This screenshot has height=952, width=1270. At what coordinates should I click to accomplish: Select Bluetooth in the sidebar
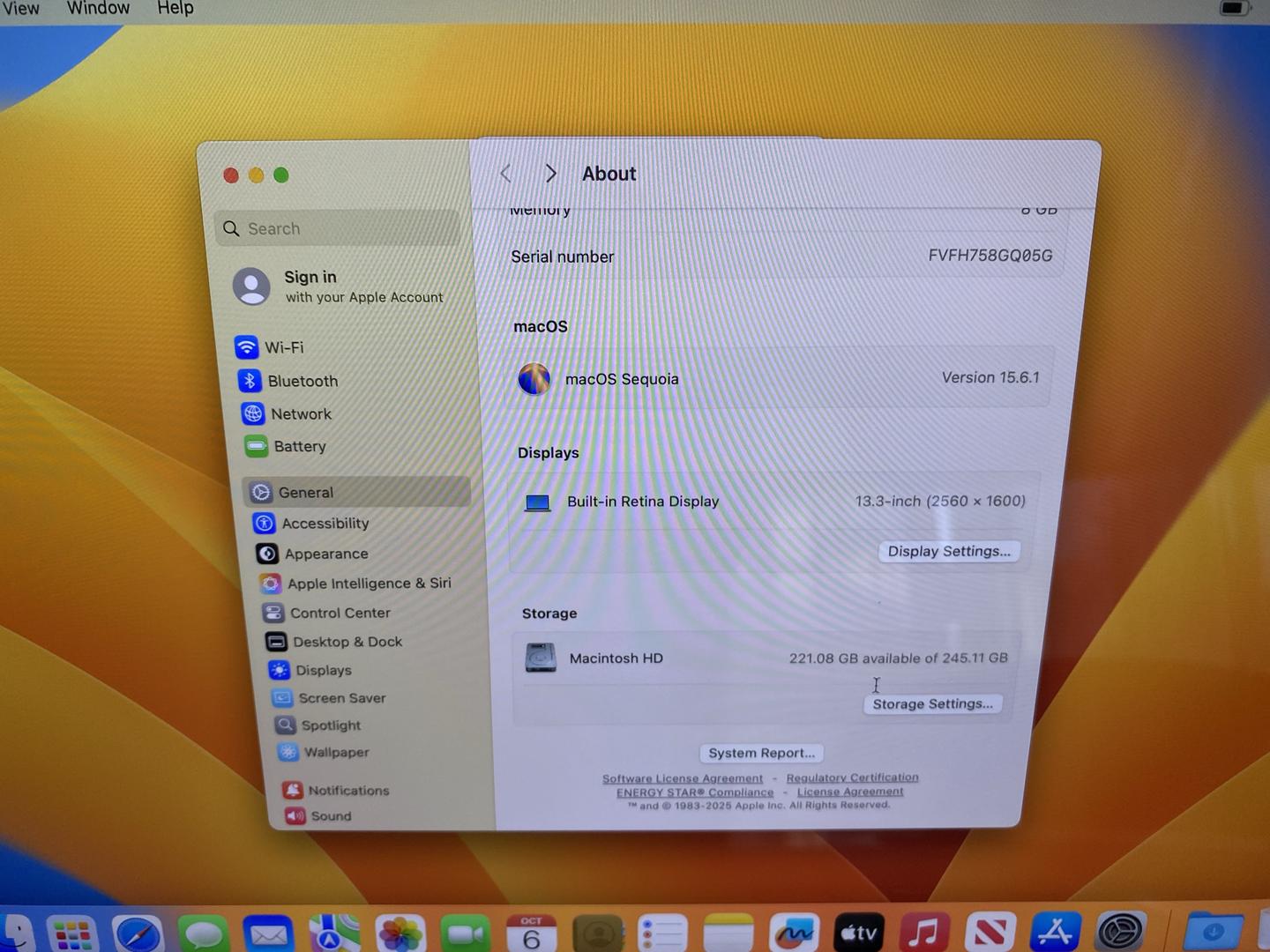[302, 381]
